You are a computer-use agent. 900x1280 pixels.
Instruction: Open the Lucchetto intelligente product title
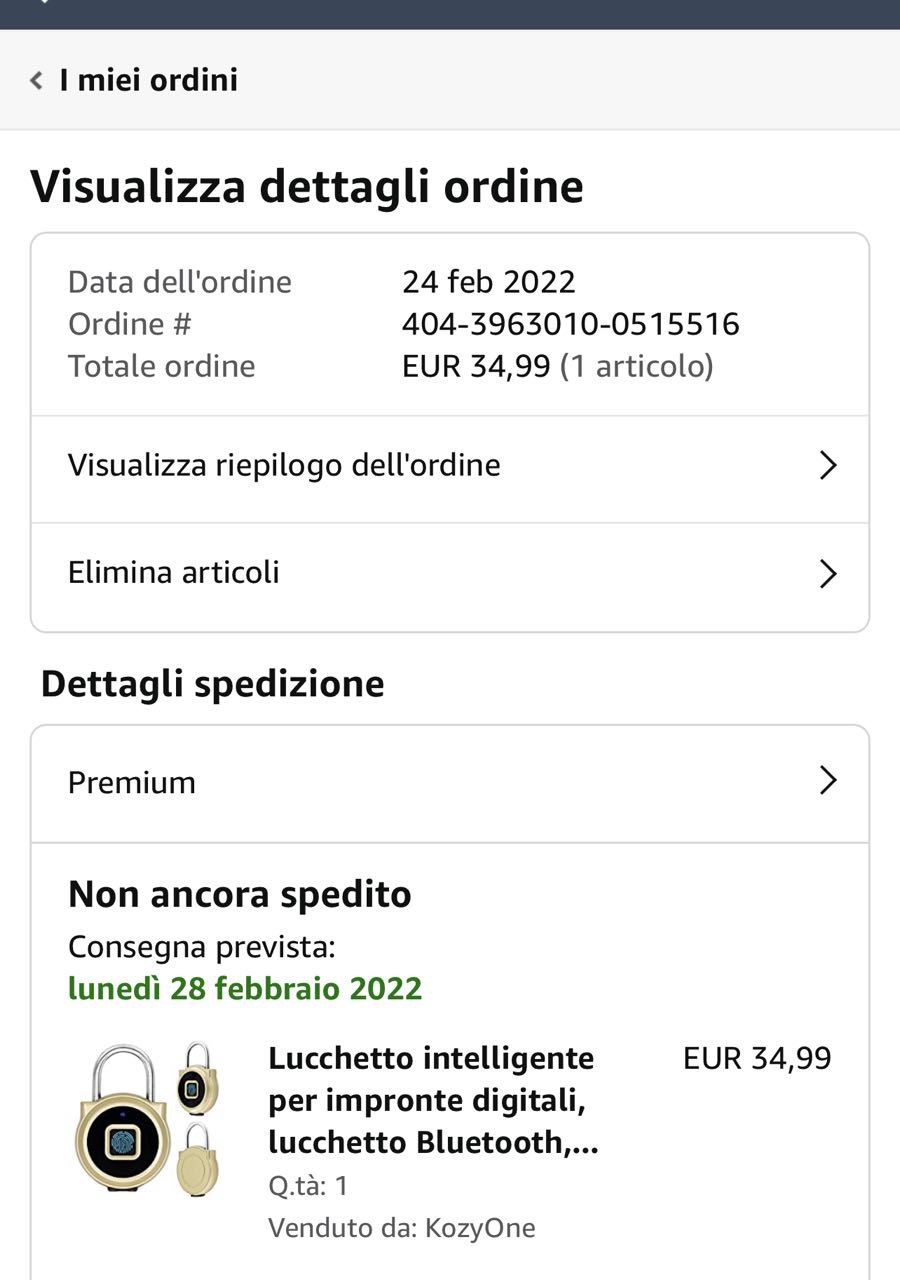click(x=432, y=1100)
